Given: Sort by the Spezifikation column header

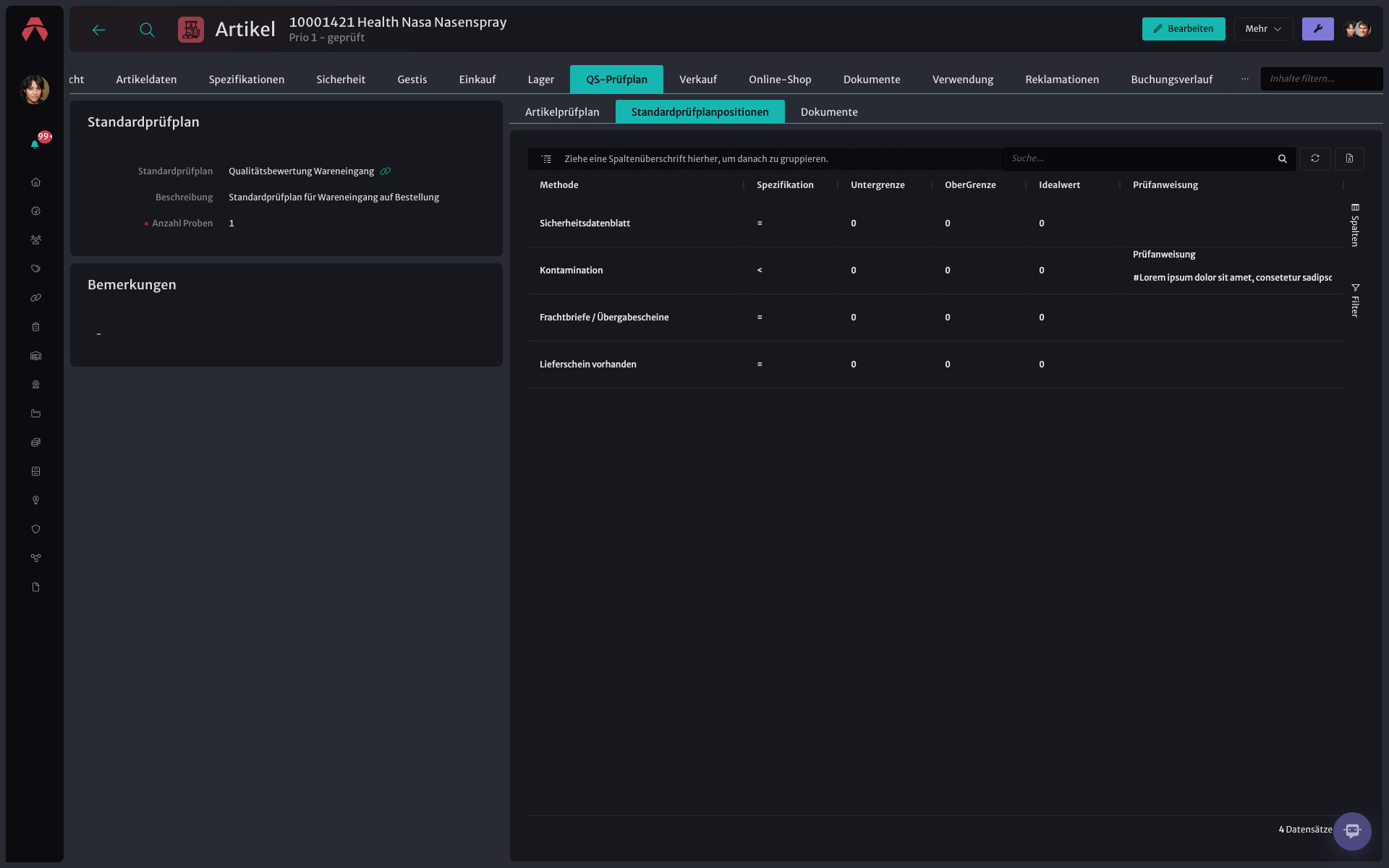Looking at the screenshot, I should pyautogui.click(x=785, y=185).
